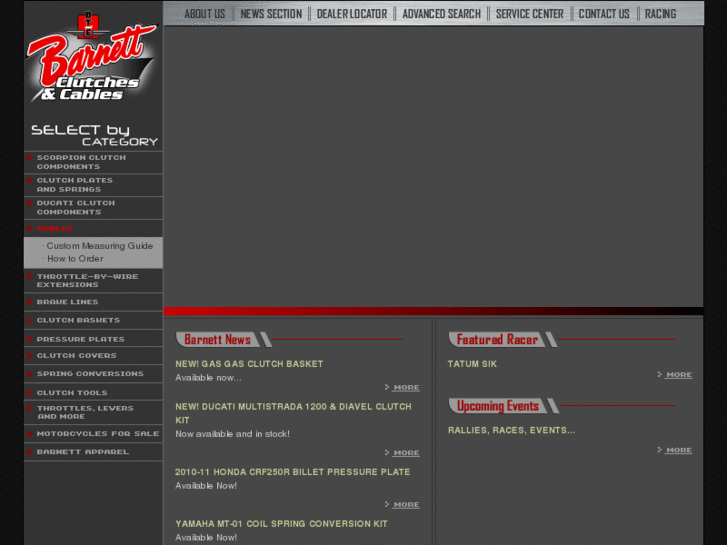The height and width of the screenshot is (545, 727).
Task: Open featured racer Tatum Sik
Action: tap(472, 364)
